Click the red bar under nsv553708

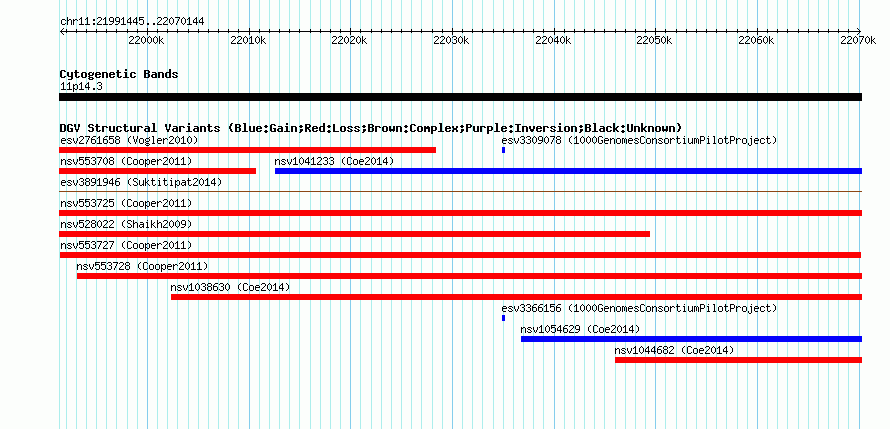point(157,171)
